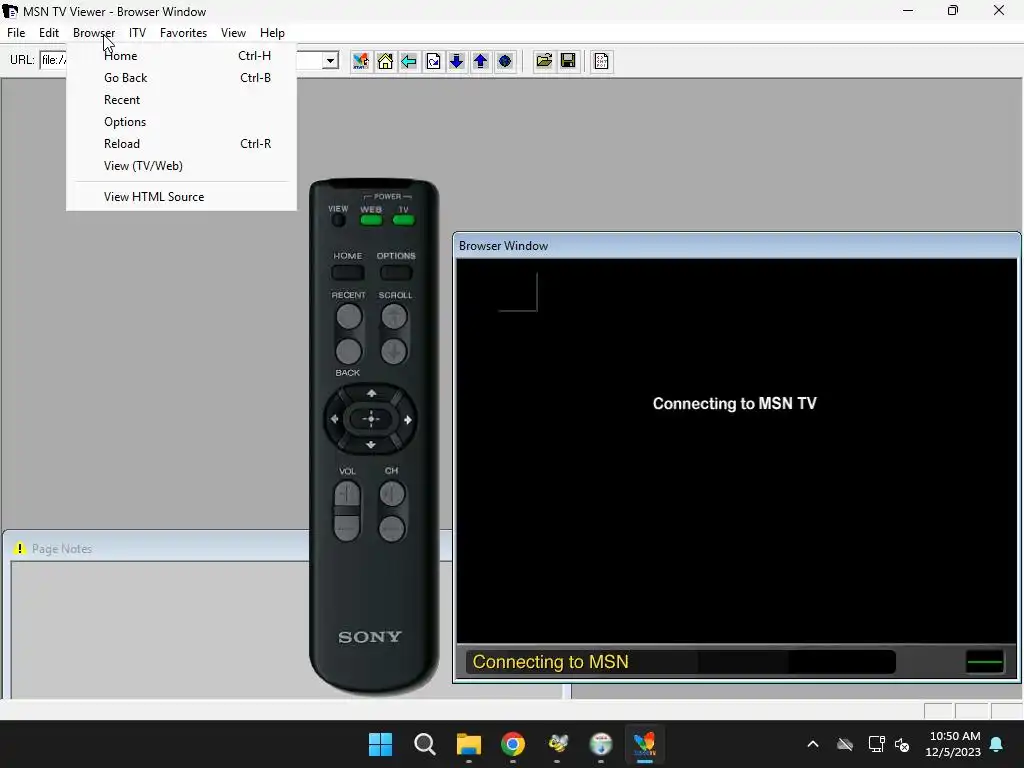Push the SCROLL down button on remote
This screenshot has height=768, width=1024.
pyautogui.click(x=394, y=351)
